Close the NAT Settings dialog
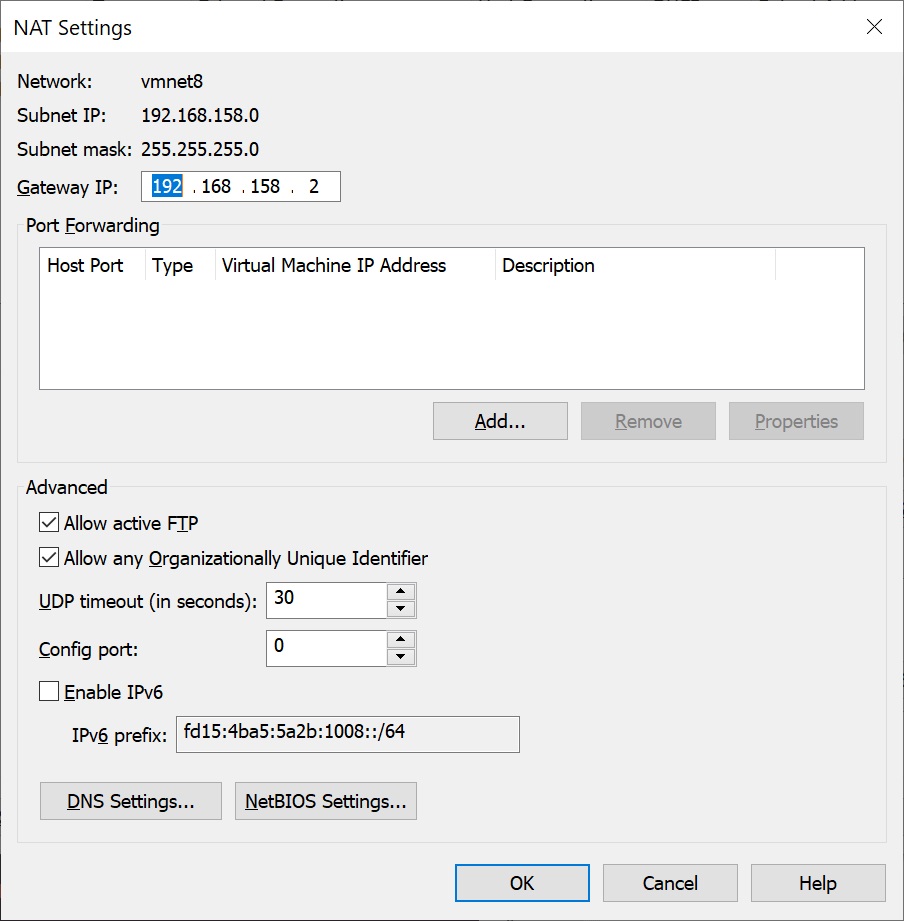 pos(874,26)
